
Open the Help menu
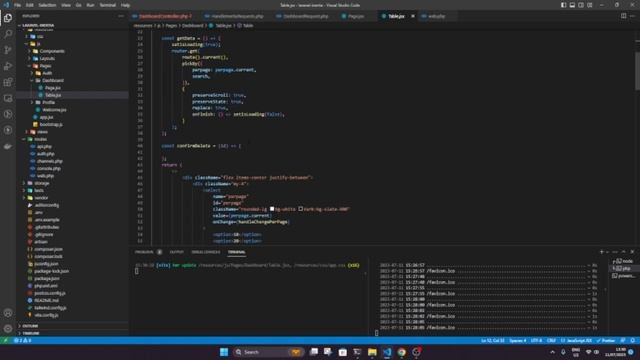coord(125,5)
